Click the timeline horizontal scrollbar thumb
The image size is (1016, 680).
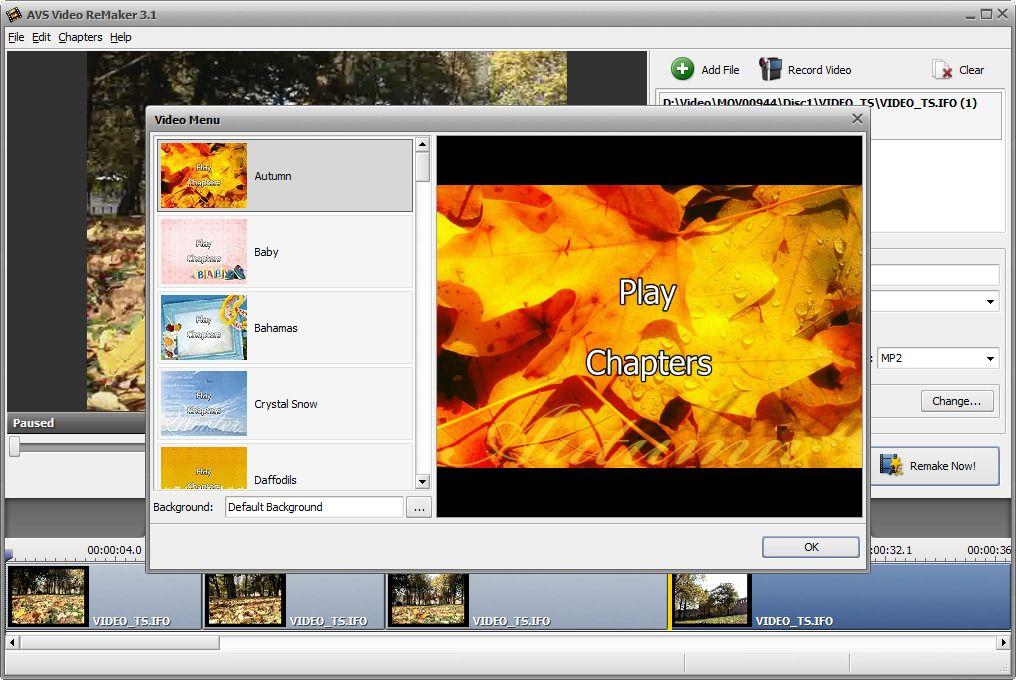click(x=120, y=642)
